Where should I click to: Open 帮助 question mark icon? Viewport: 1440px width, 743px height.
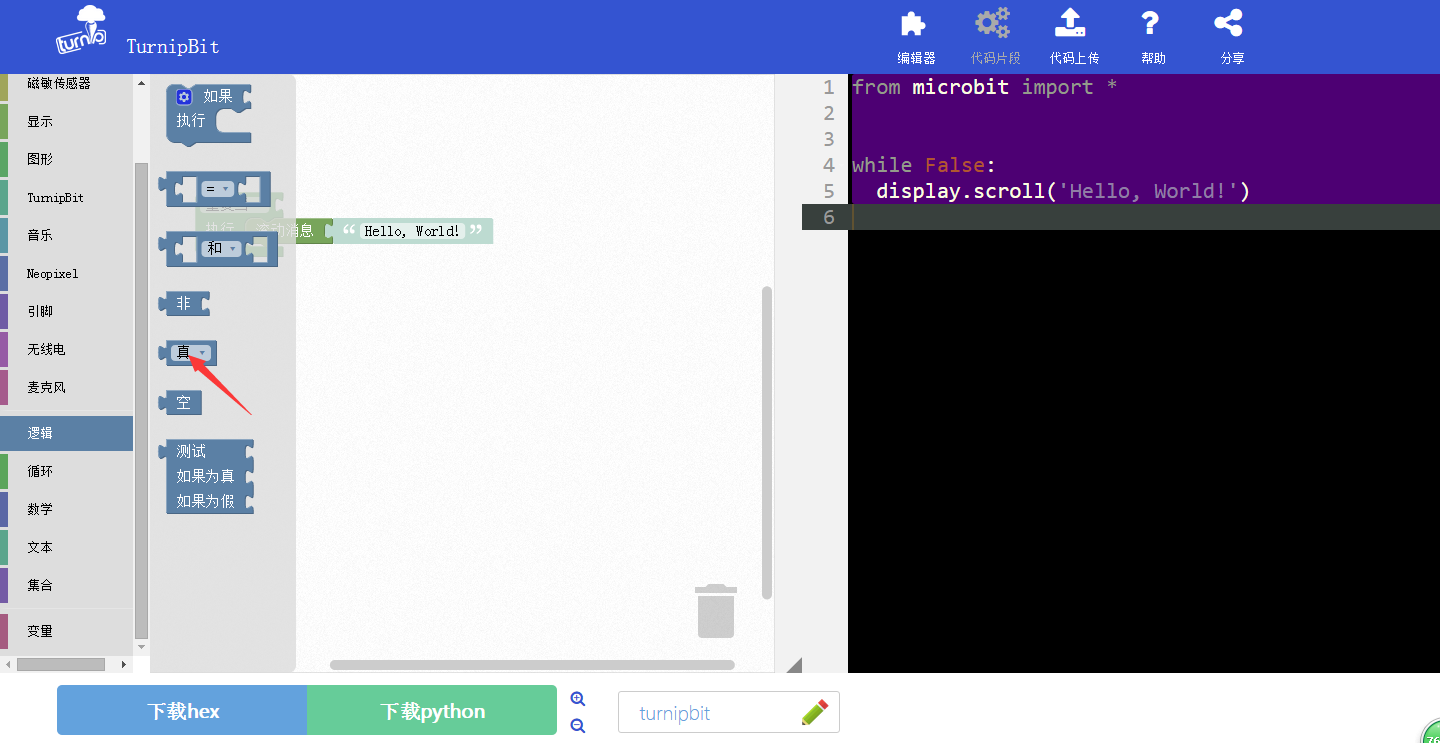pyautogui.click(x=1150, y=24)
